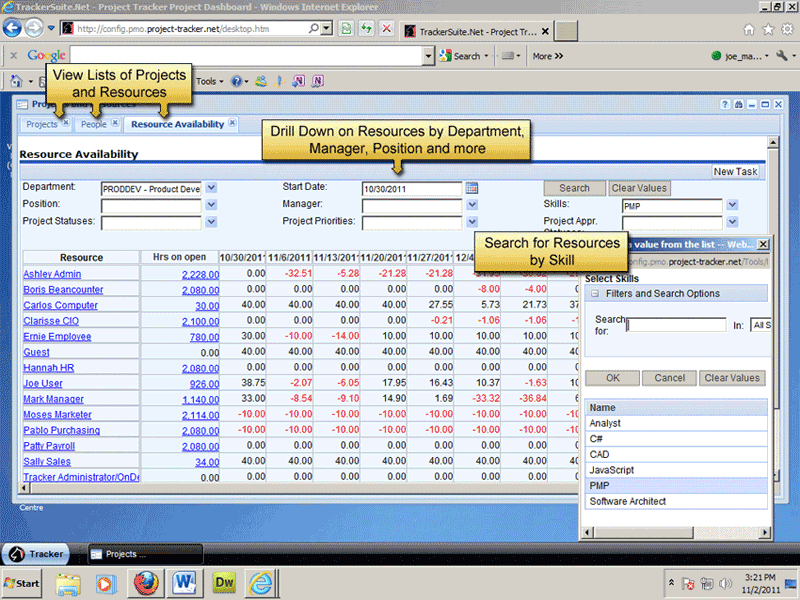Open the media player taskbar icon
The height and width of the screenshot is (600, 800).
(106, 584)
